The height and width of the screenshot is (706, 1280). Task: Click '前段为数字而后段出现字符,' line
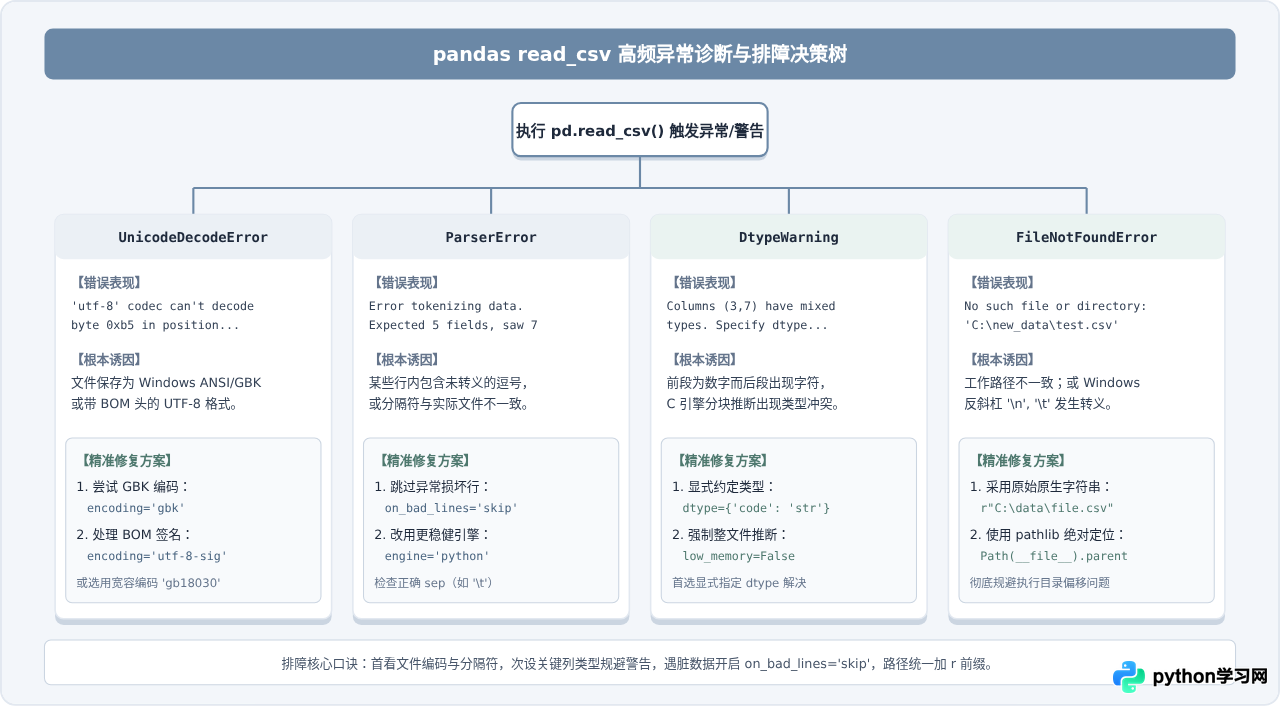(746, 382)
